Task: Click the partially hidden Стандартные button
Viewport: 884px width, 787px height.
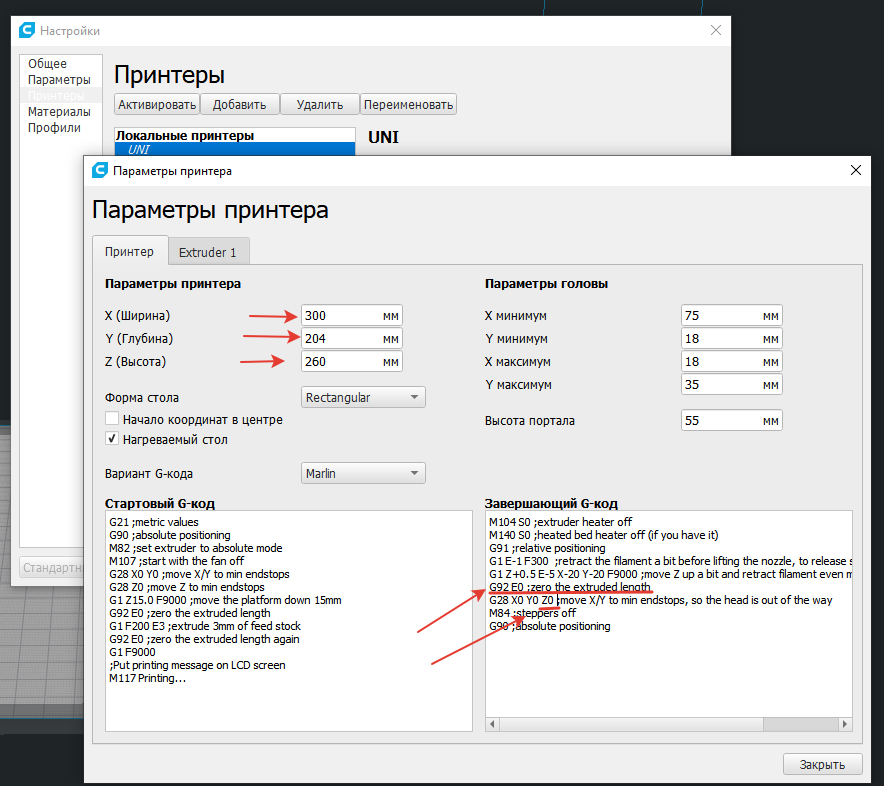Action: coord(52,567)
